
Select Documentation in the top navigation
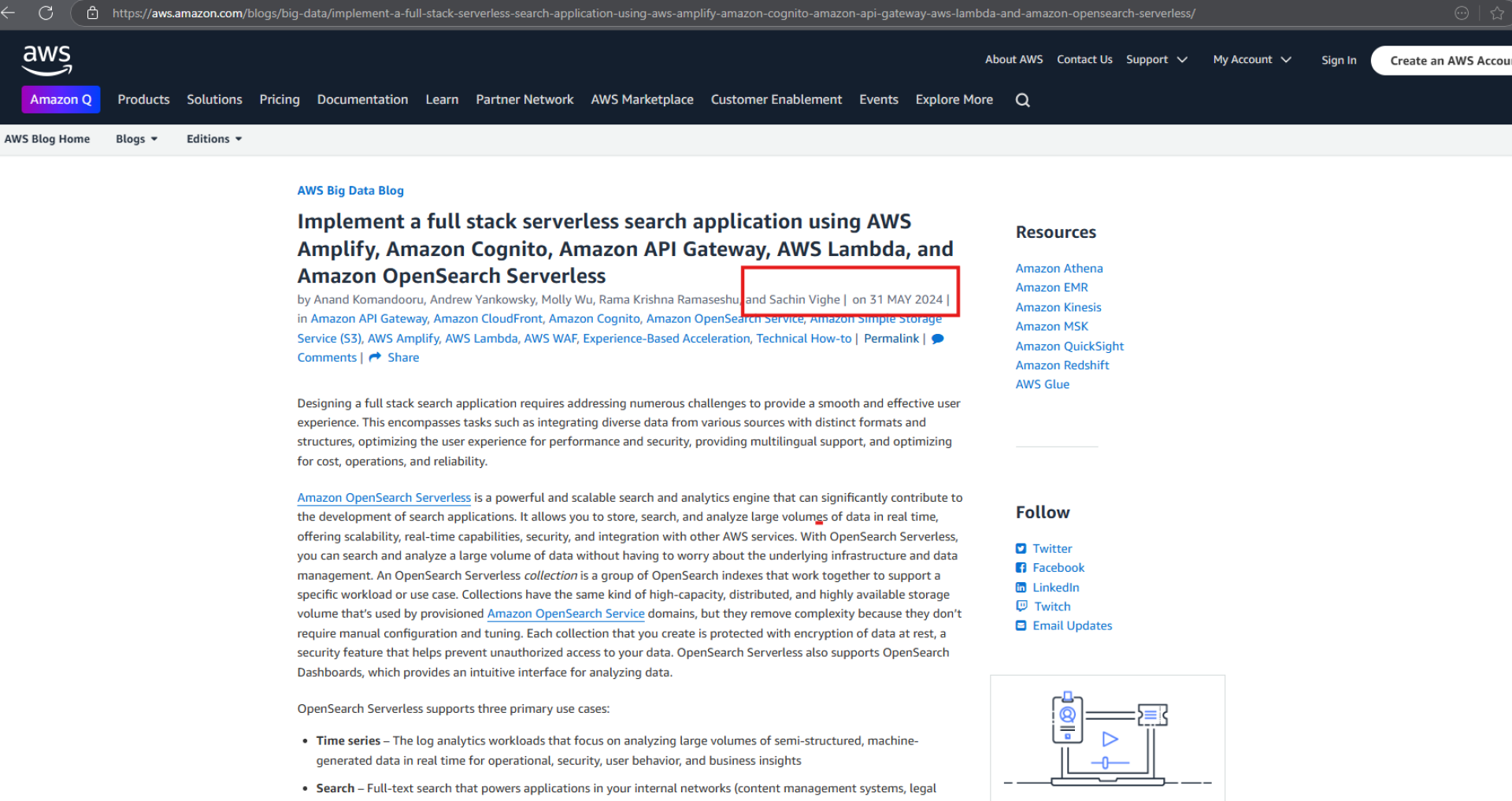(362, 99)
